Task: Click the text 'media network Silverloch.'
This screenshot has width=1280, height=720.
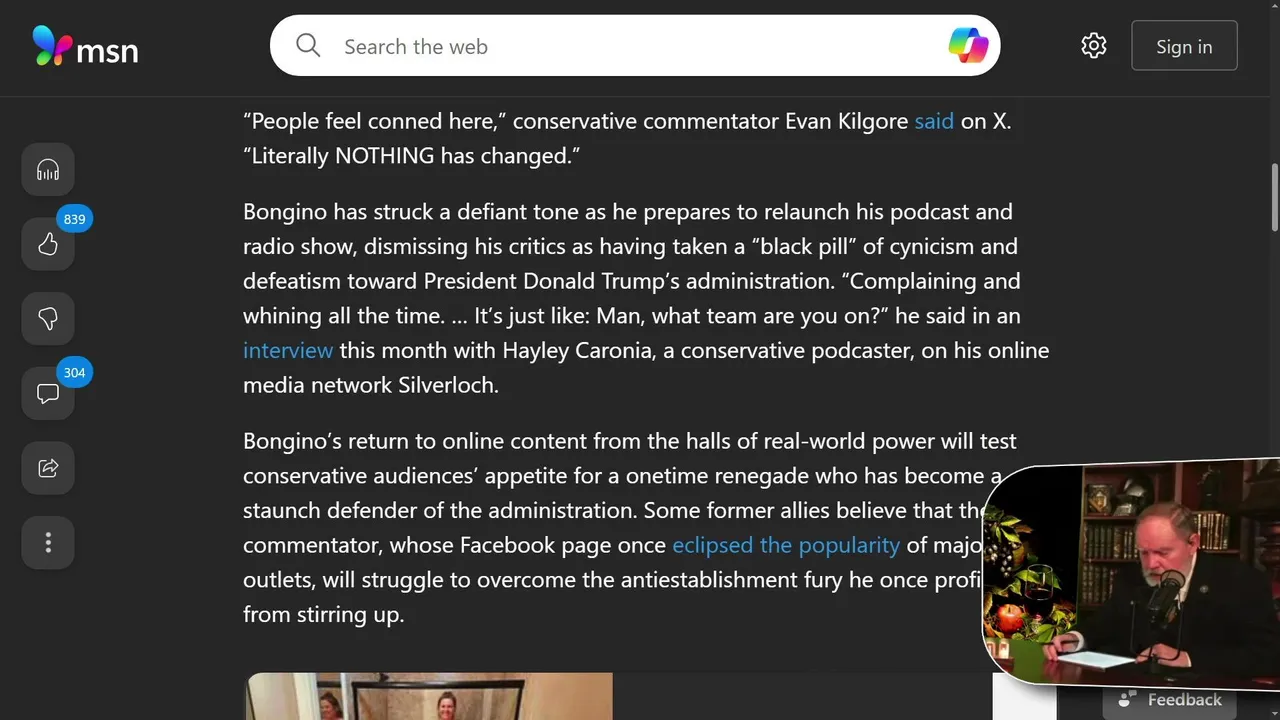Action: pos(371,385)
